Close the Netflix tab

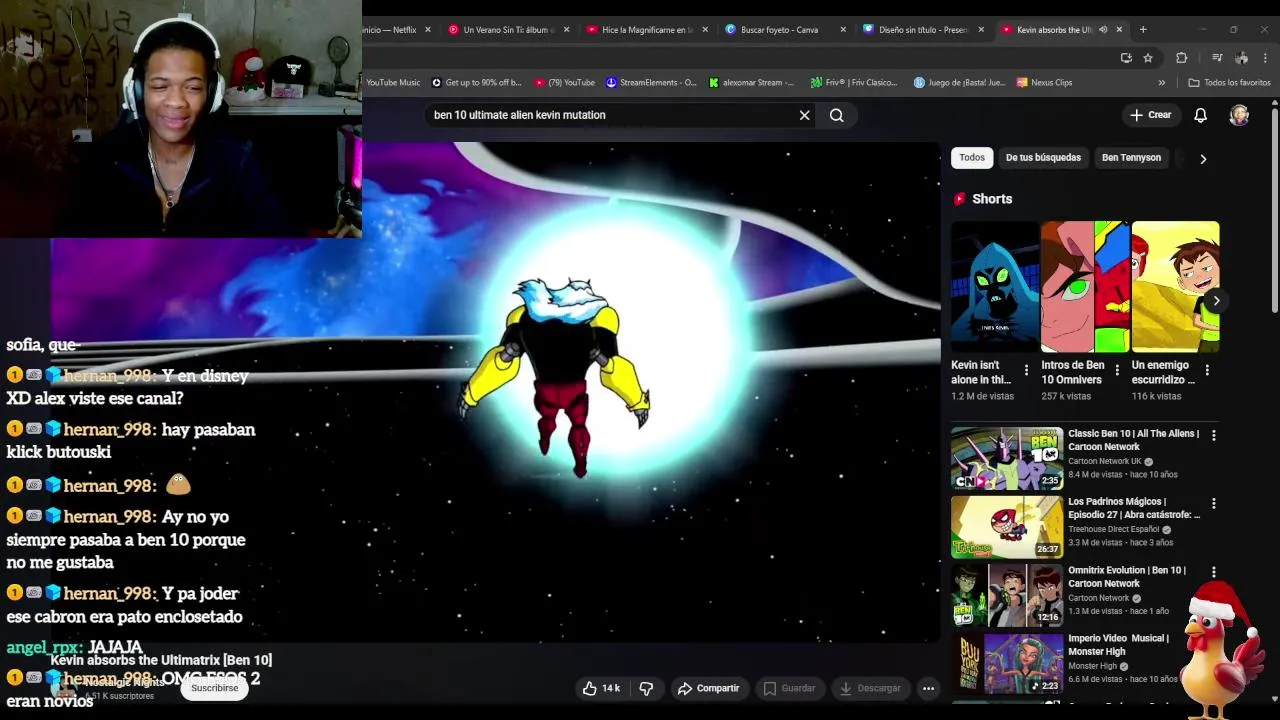coord(428,30)
